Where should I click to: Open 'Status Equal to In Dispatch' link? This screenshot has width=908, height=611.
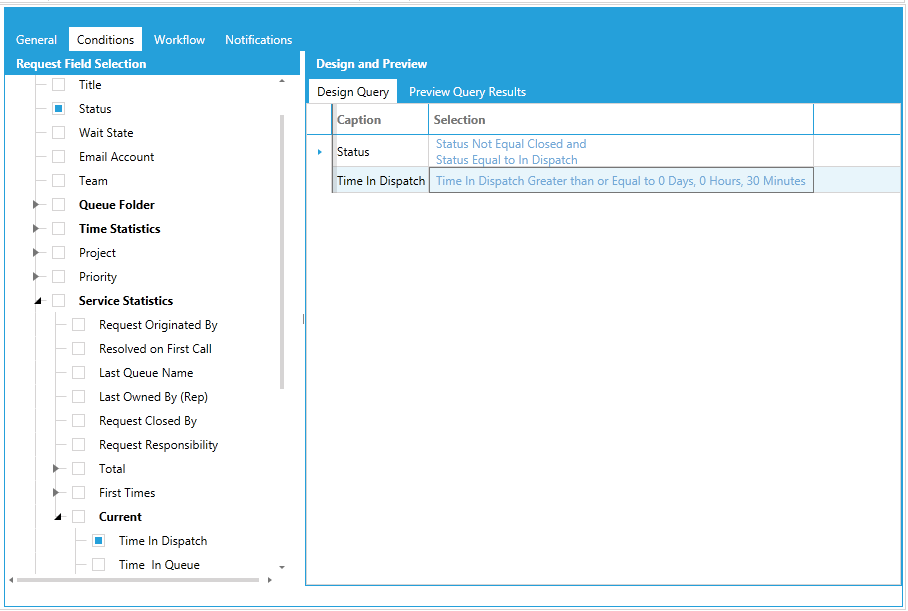[507, 160]
